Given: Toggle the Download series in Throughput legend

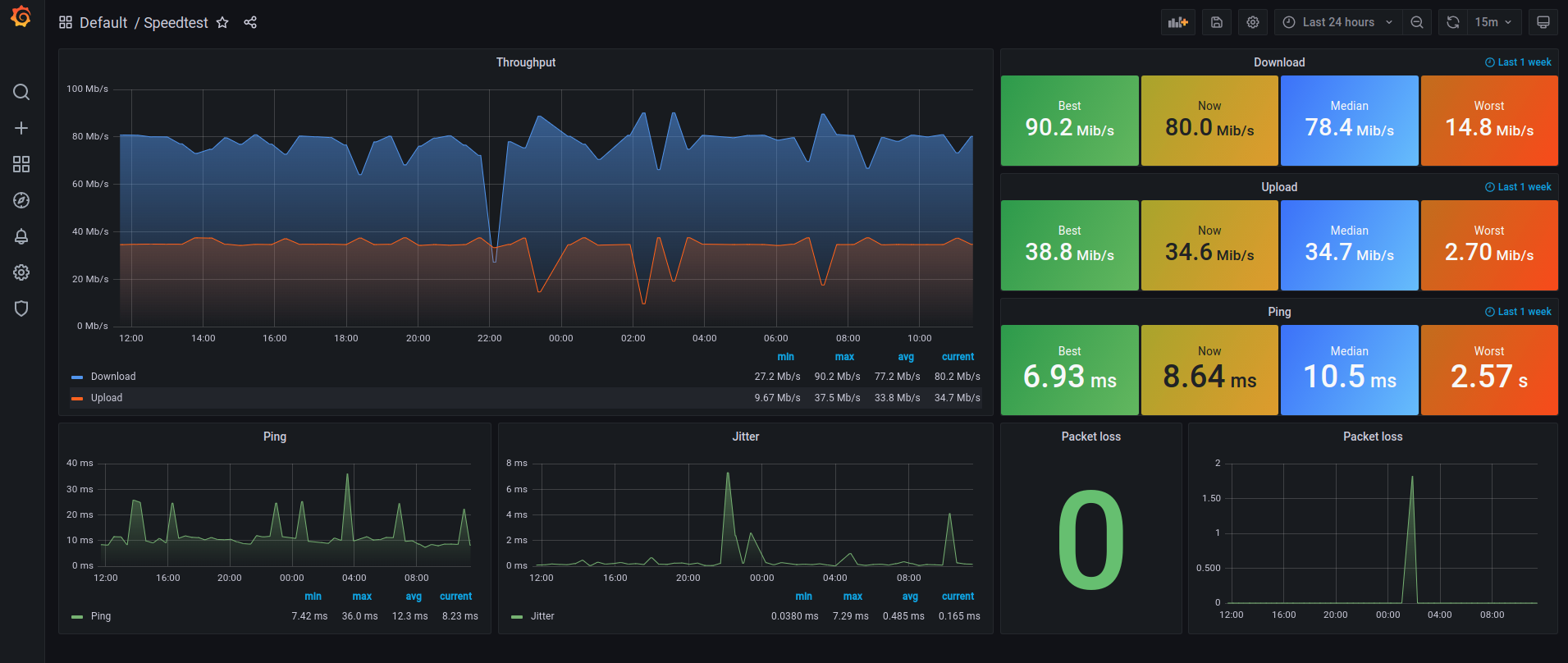Looking at the screenshot, I should point(113,377).
